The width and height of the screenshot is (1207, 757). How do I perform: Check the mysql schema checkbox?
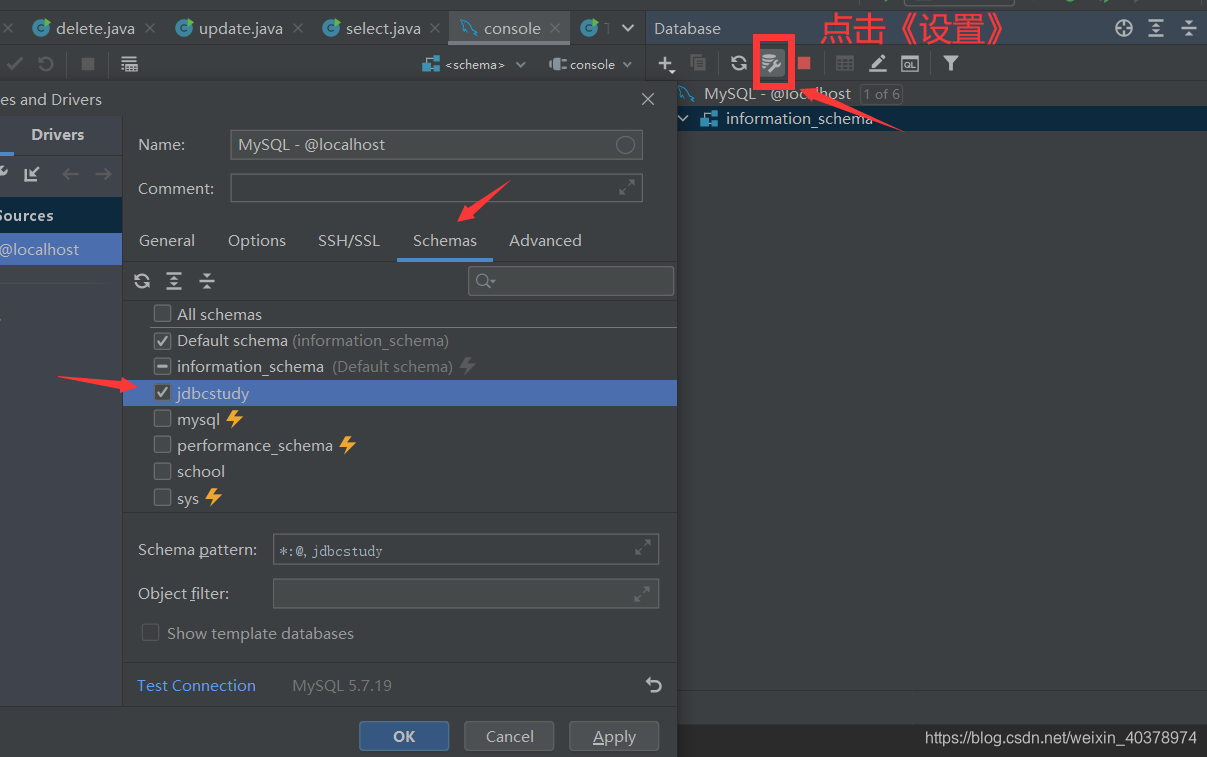tap(162, 419)
